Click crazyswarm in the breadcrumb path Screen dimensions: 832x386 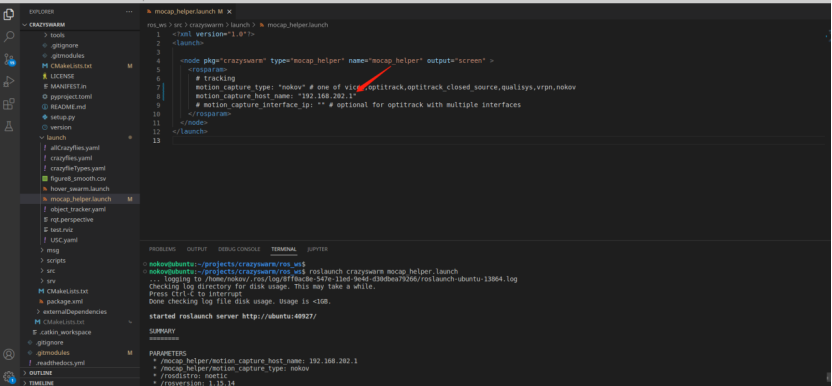204,25
